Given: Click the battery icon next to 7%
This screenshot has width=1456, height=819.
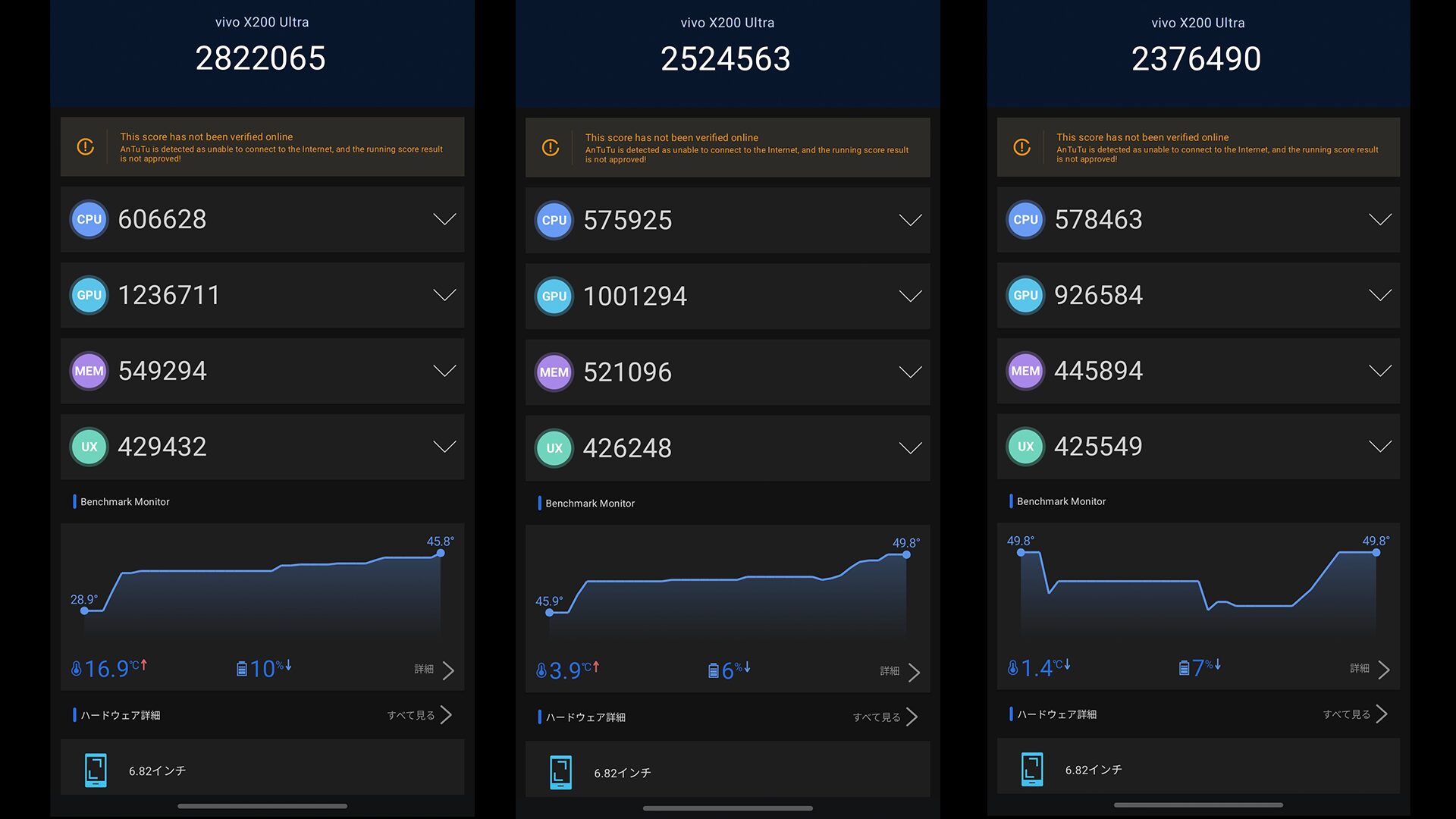Looking at the screenshot, I should [x=1185, y=667].
